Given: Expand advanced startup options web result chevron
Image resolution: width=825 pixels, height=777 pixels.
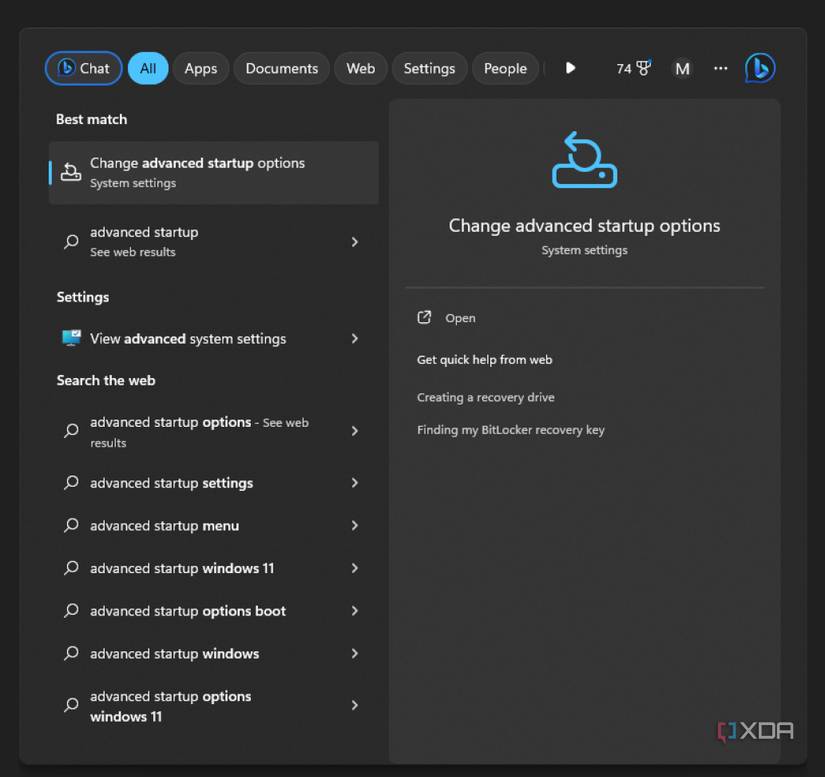Looking at the screenshot, I should click(355, 431).
